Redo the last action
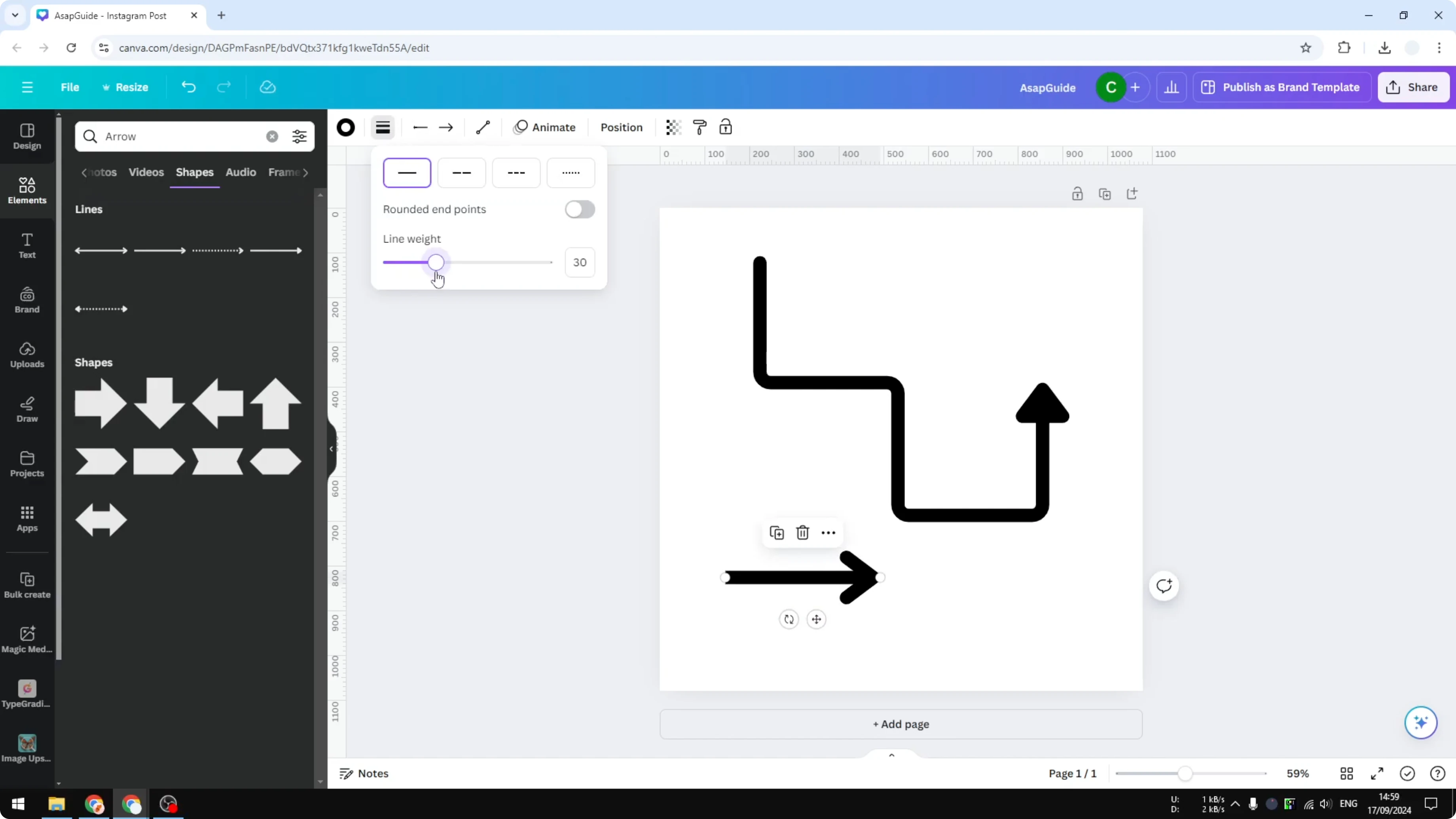1456x819 pixels. click(x=224, y=87)
